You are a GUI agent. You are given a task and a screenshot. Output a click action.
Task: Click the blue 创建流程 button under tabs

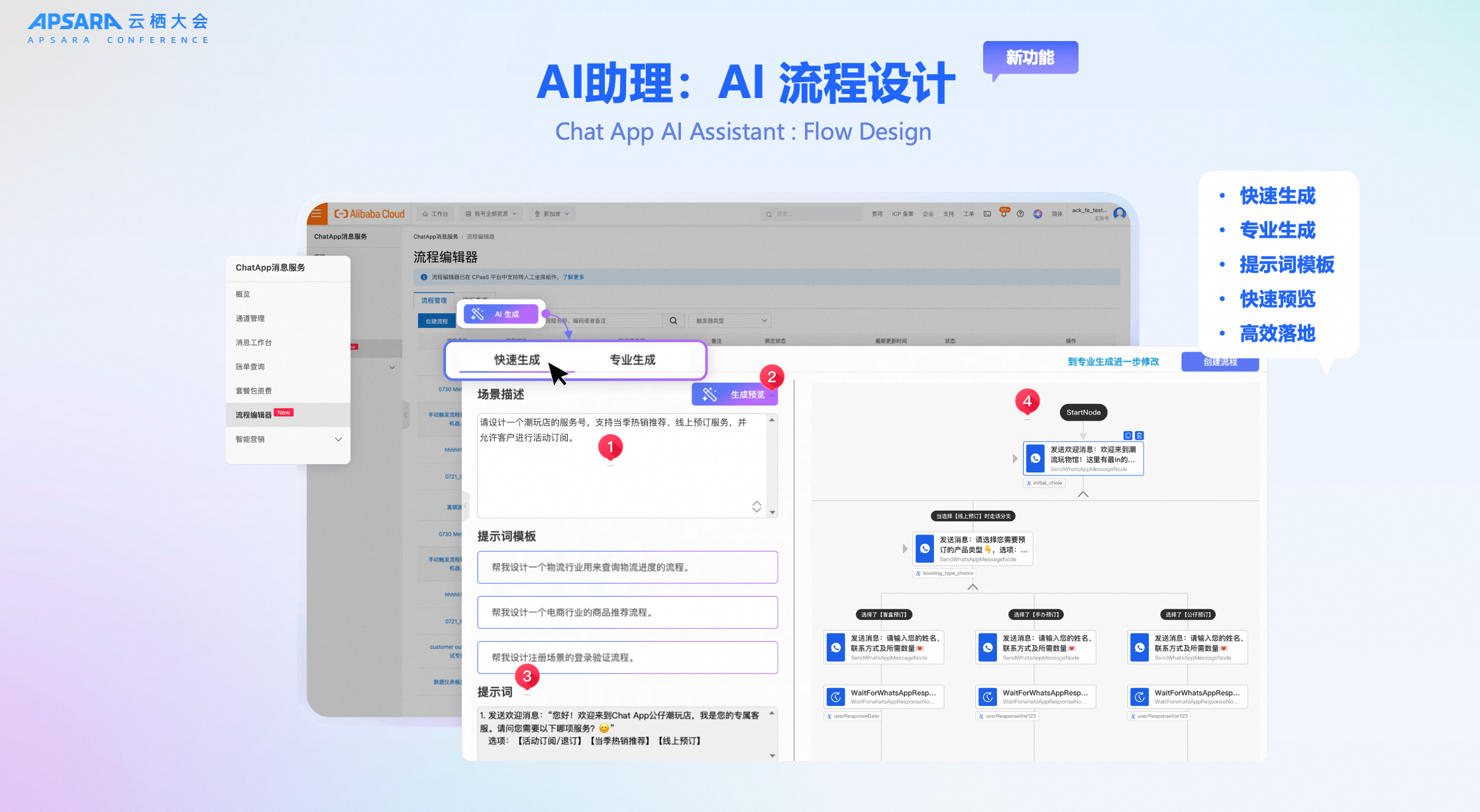pos(437,321)
